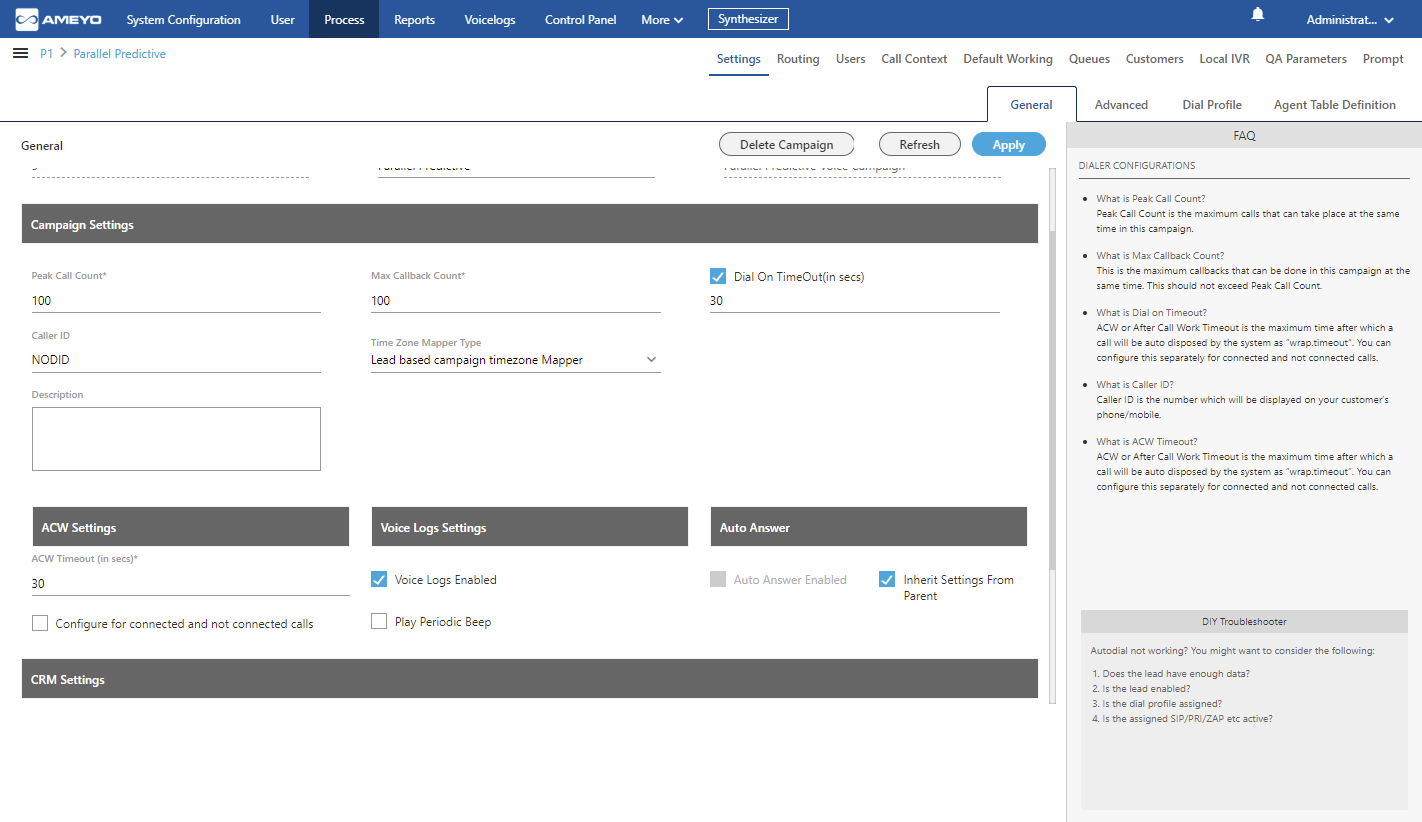Open the Call Context tab
Viewport: 1422px width, 822px height.
914,59
